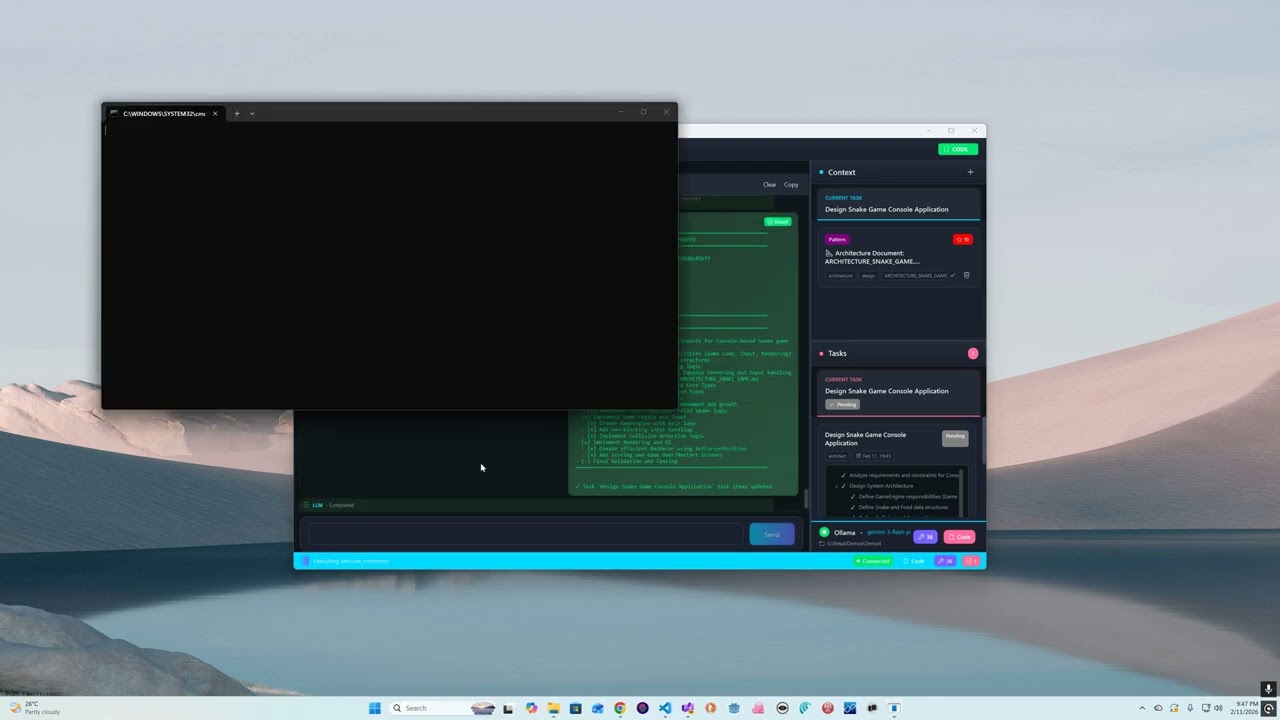Toggle 'Define Snake and Food data structures' checkbox
1280x720 pixels.
coord(853,507)
